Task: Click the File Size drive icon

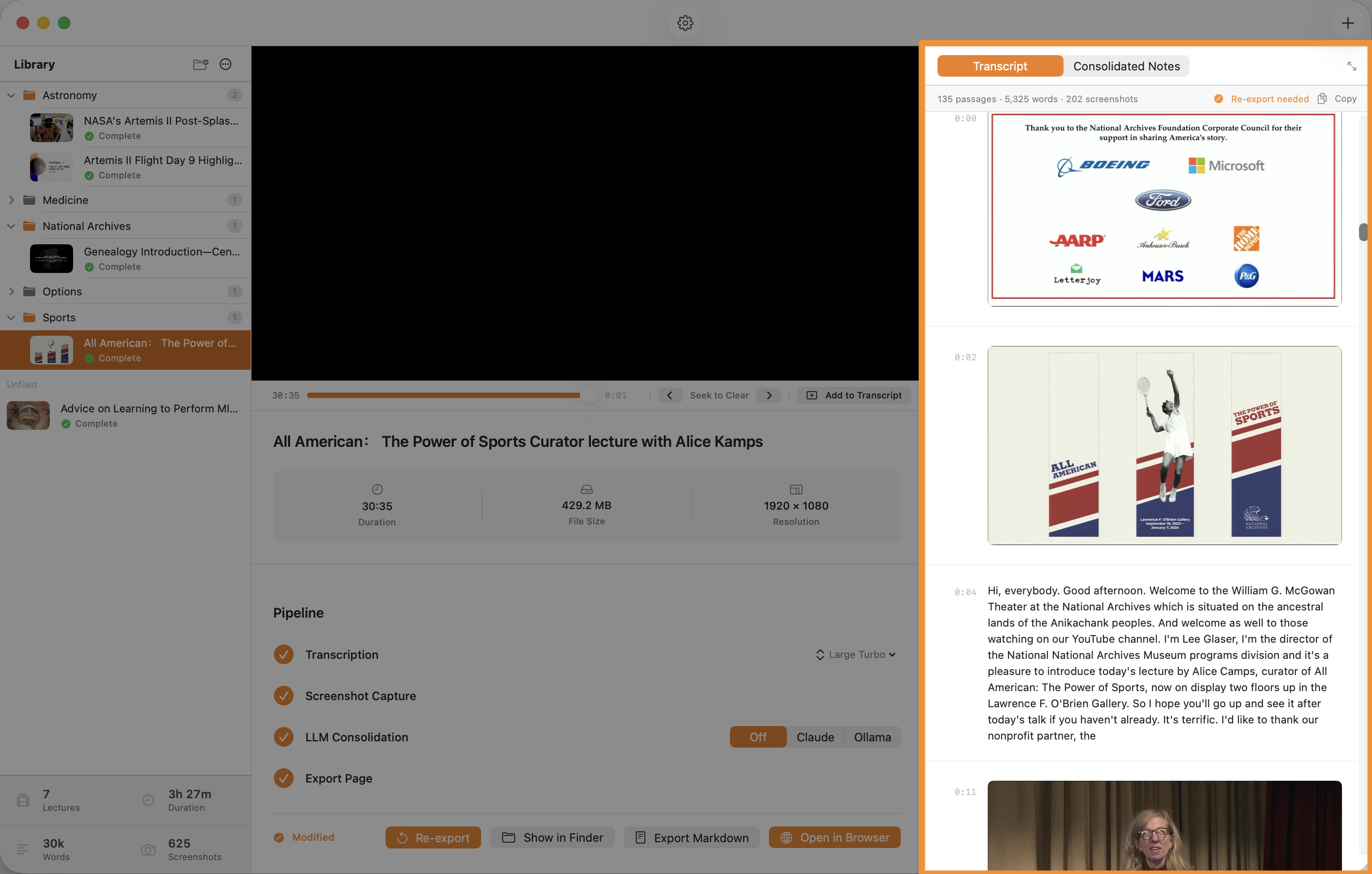Action: pos(587,489)
